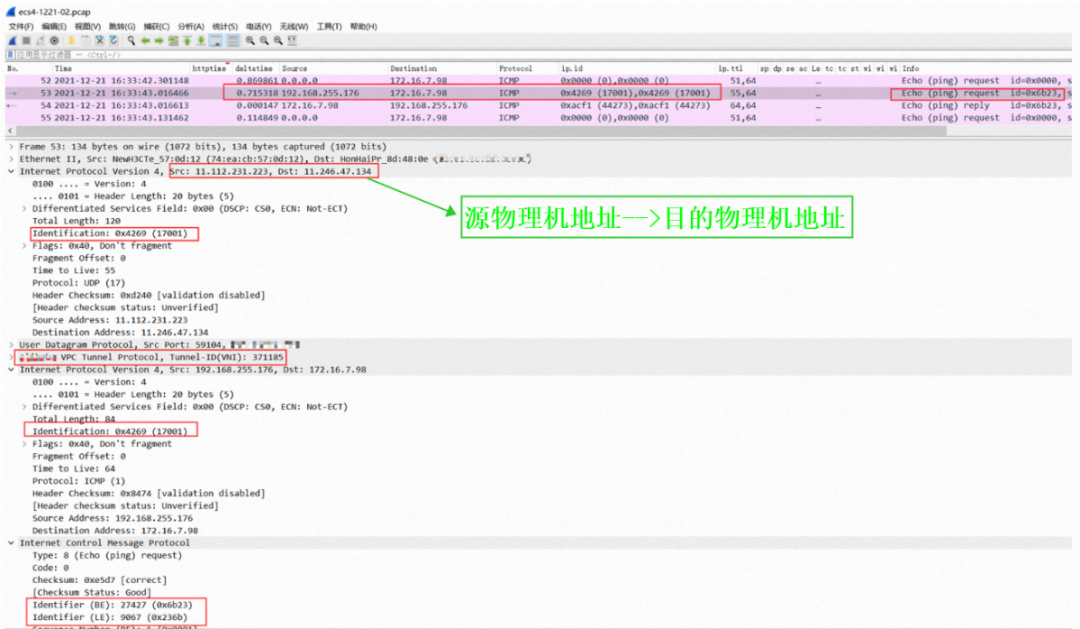Screen dimensions: 1080x629
Task: Expand the VPC Tunnel Protocol node
Action: 11,357
